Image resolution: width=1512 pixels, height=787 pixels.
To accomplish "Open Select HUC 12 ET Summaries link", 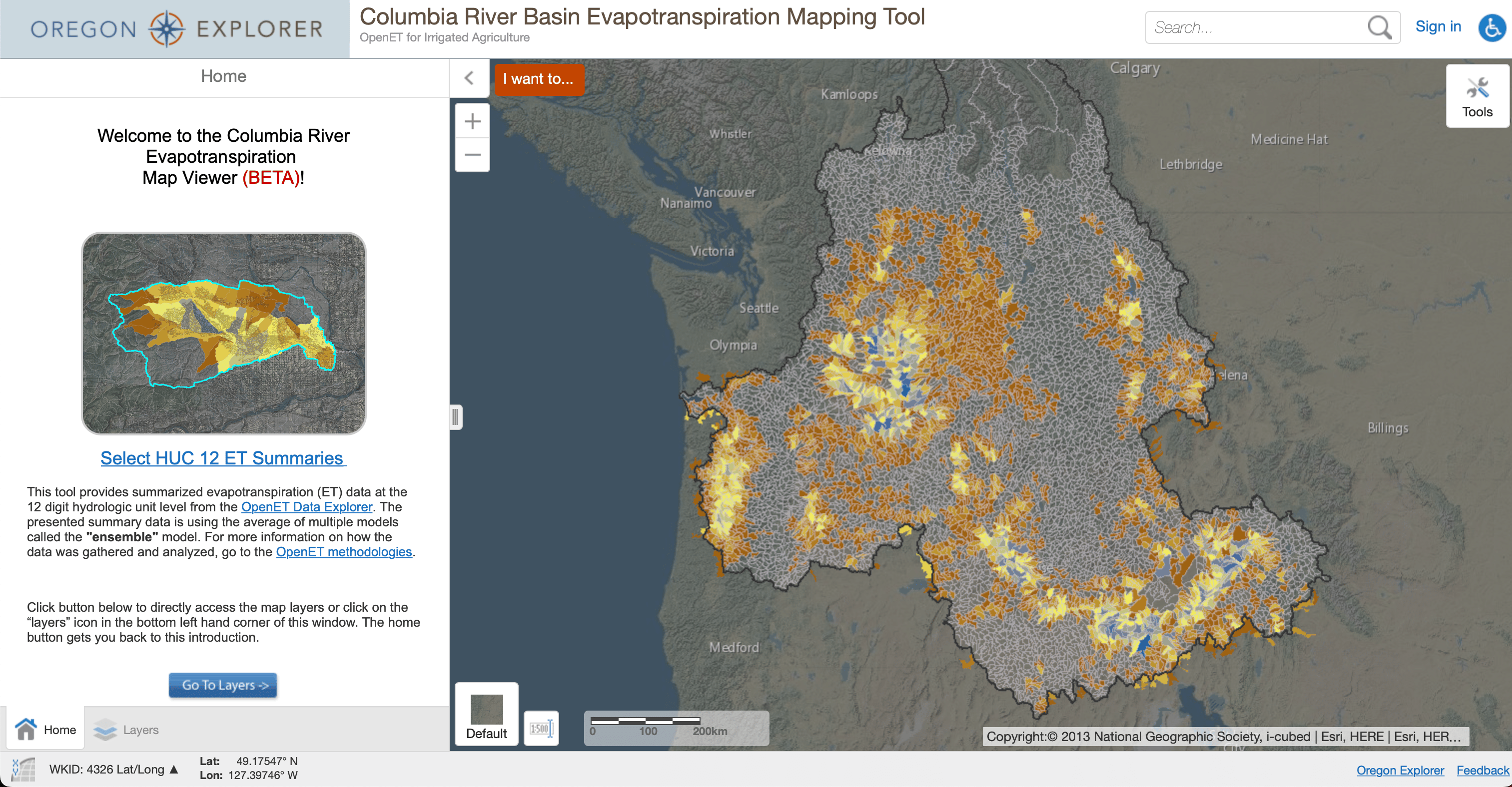I will point(223,458).
